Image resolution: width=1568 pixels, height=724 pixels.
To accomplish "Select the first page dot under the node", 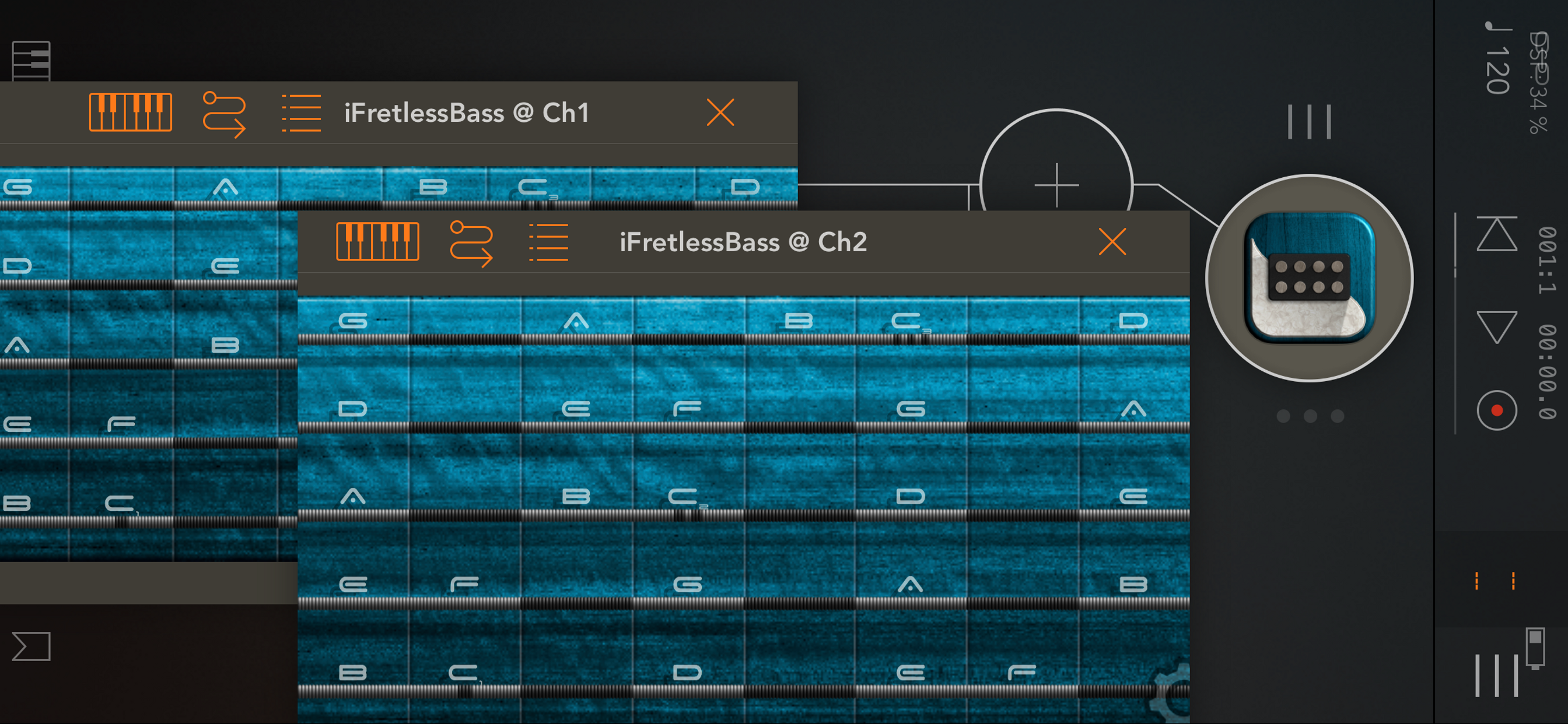I will coord(1283,416).
